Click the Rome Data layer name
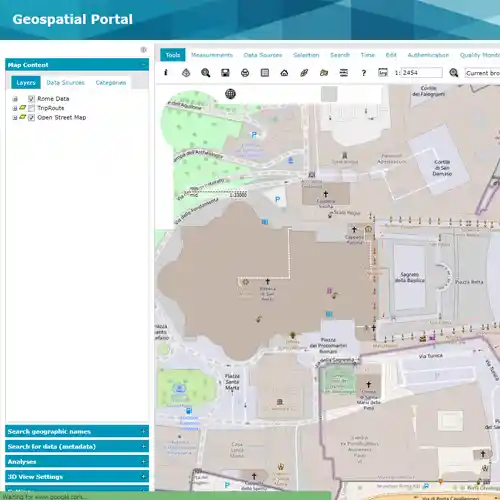Viewport: 500px width, 500px height. (x=53, y=99)
